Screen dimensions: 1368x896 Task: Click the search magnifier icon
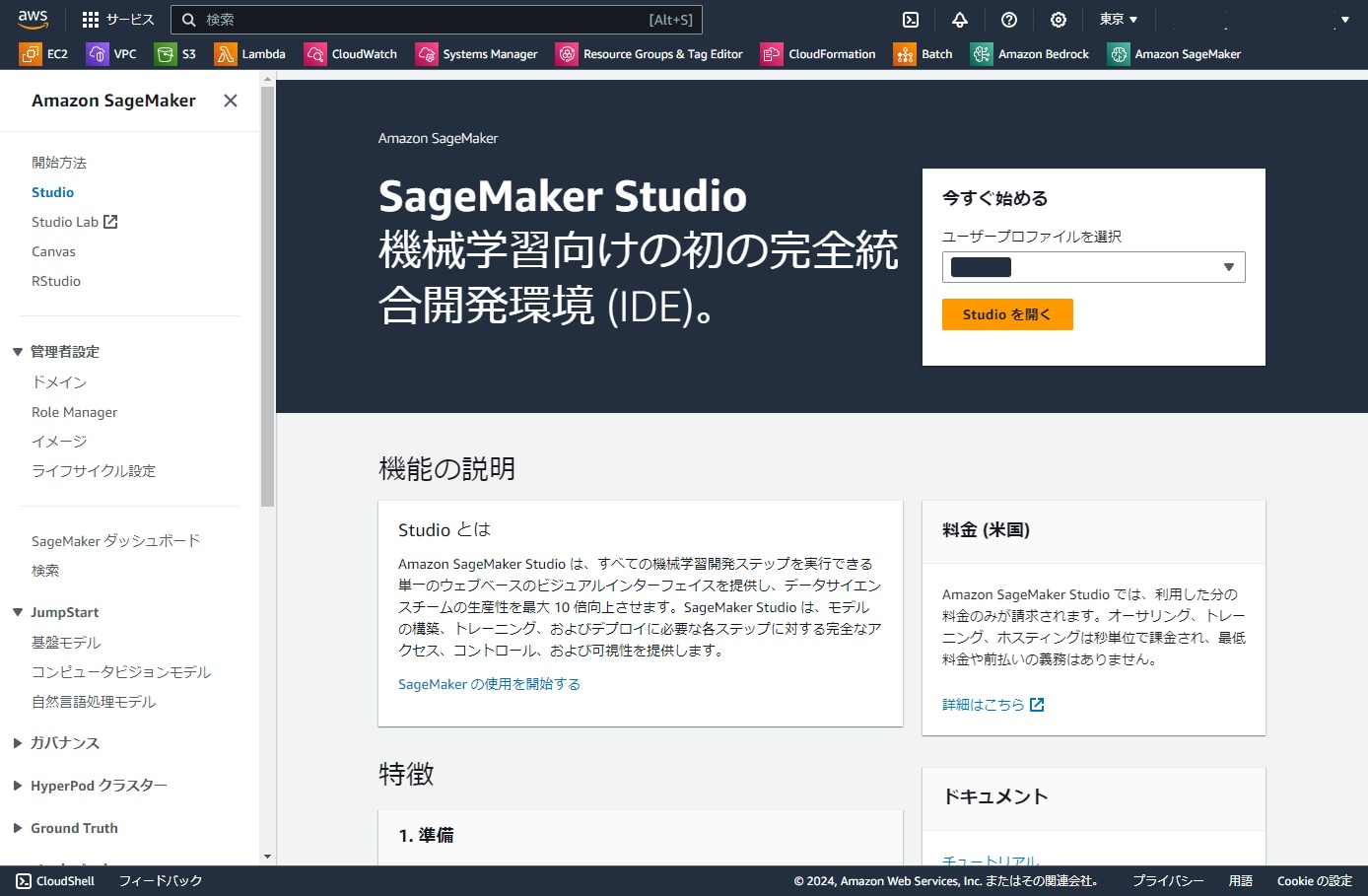[188, 20]
